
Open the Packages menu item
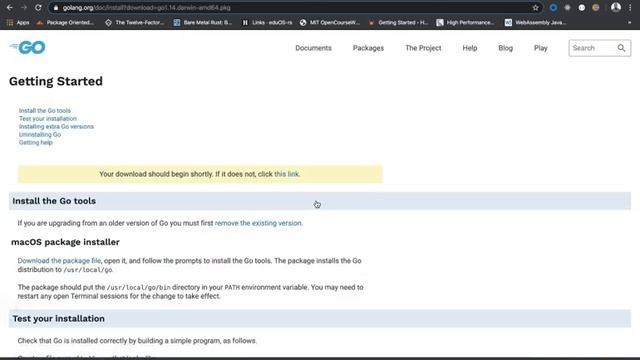tap(368, 48)
